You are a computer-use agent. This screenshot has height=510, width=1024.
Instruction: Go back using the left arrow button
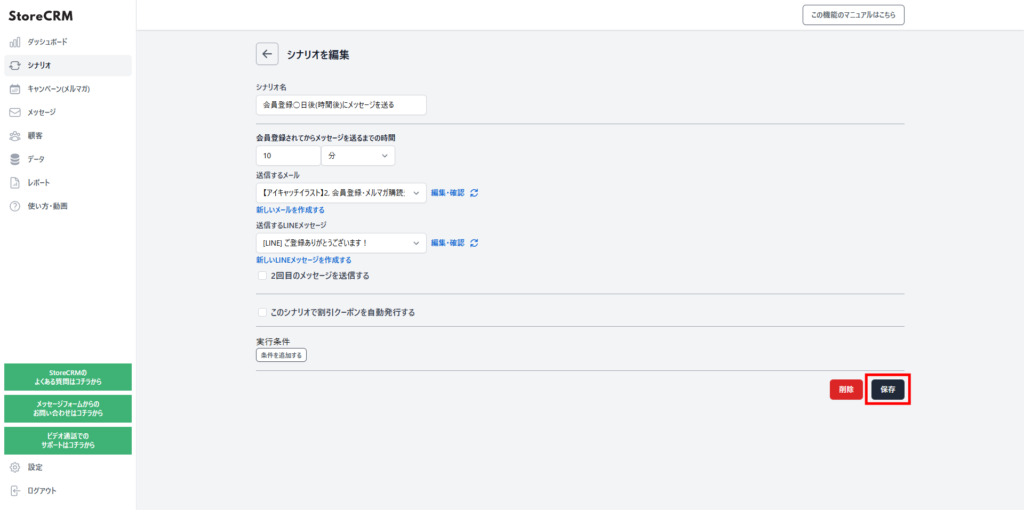tap(266, 55)
